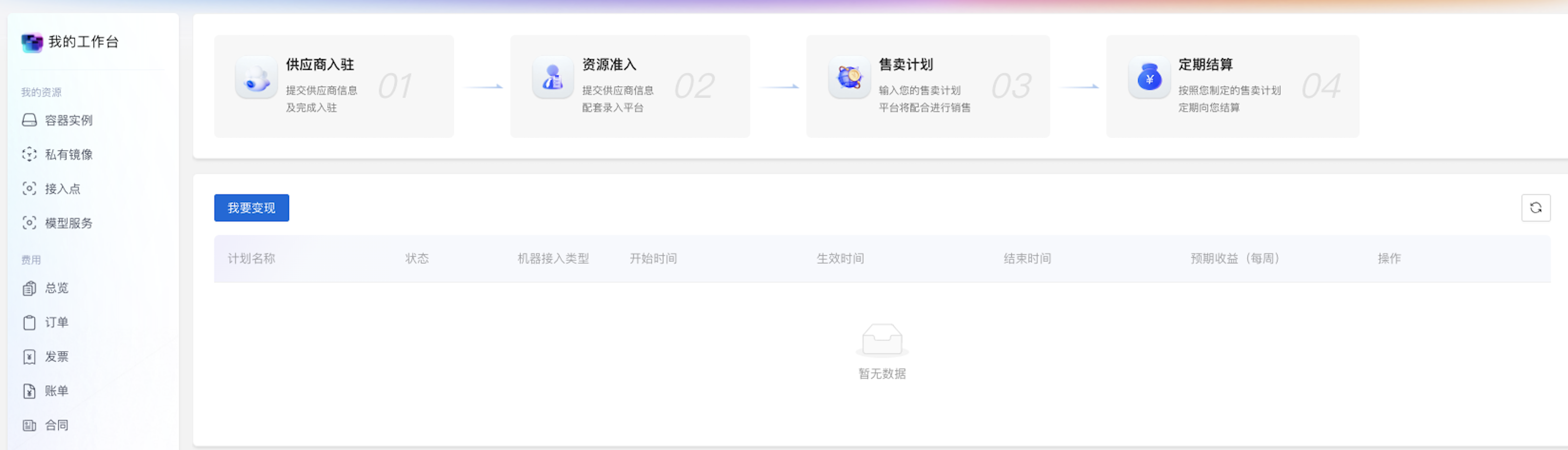Refresh the plan table
1568x450 pixels.
(x=1536, y=208)
